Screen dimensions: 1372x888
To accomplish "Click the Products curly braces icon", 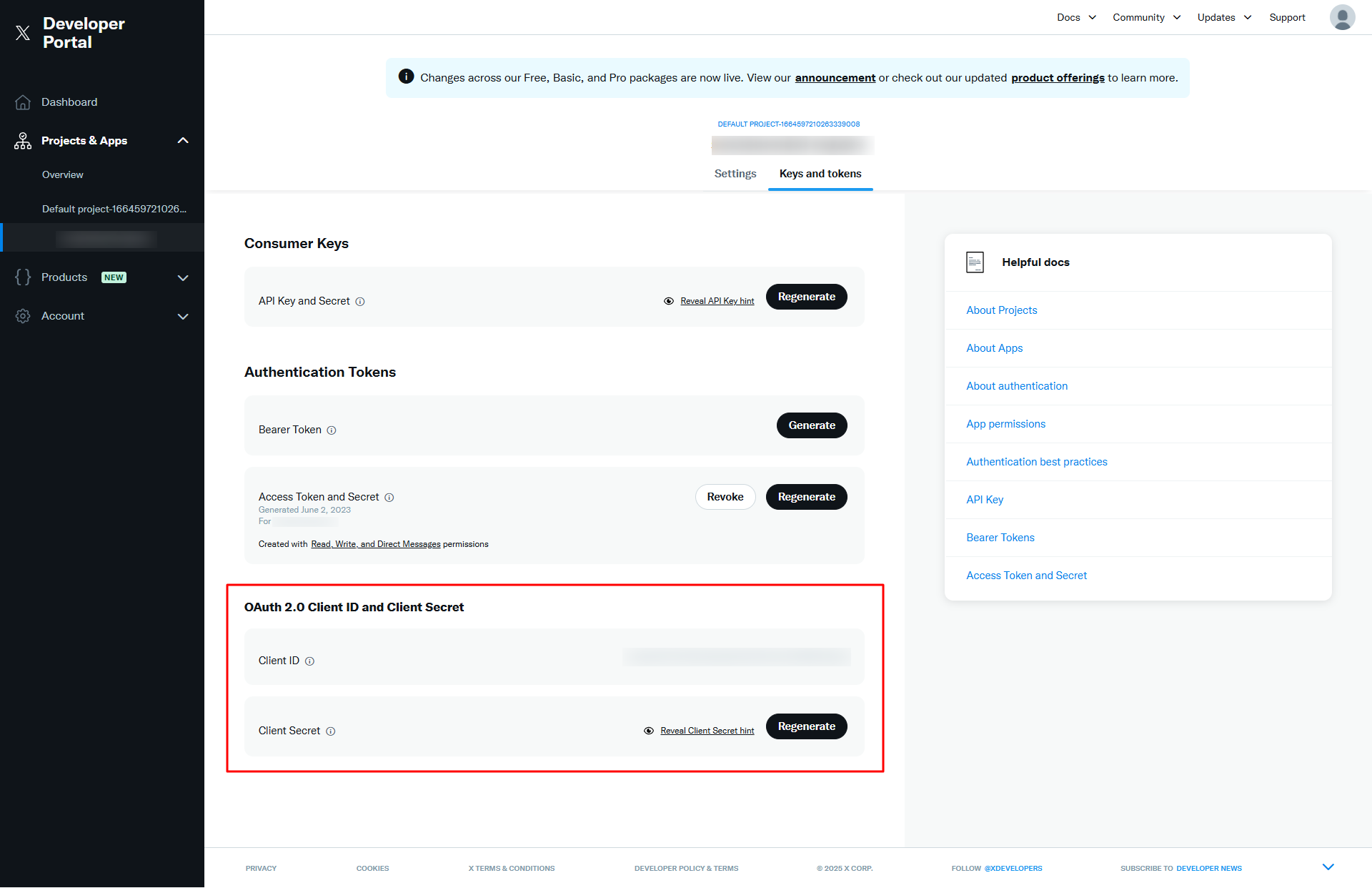I will 23,277.
